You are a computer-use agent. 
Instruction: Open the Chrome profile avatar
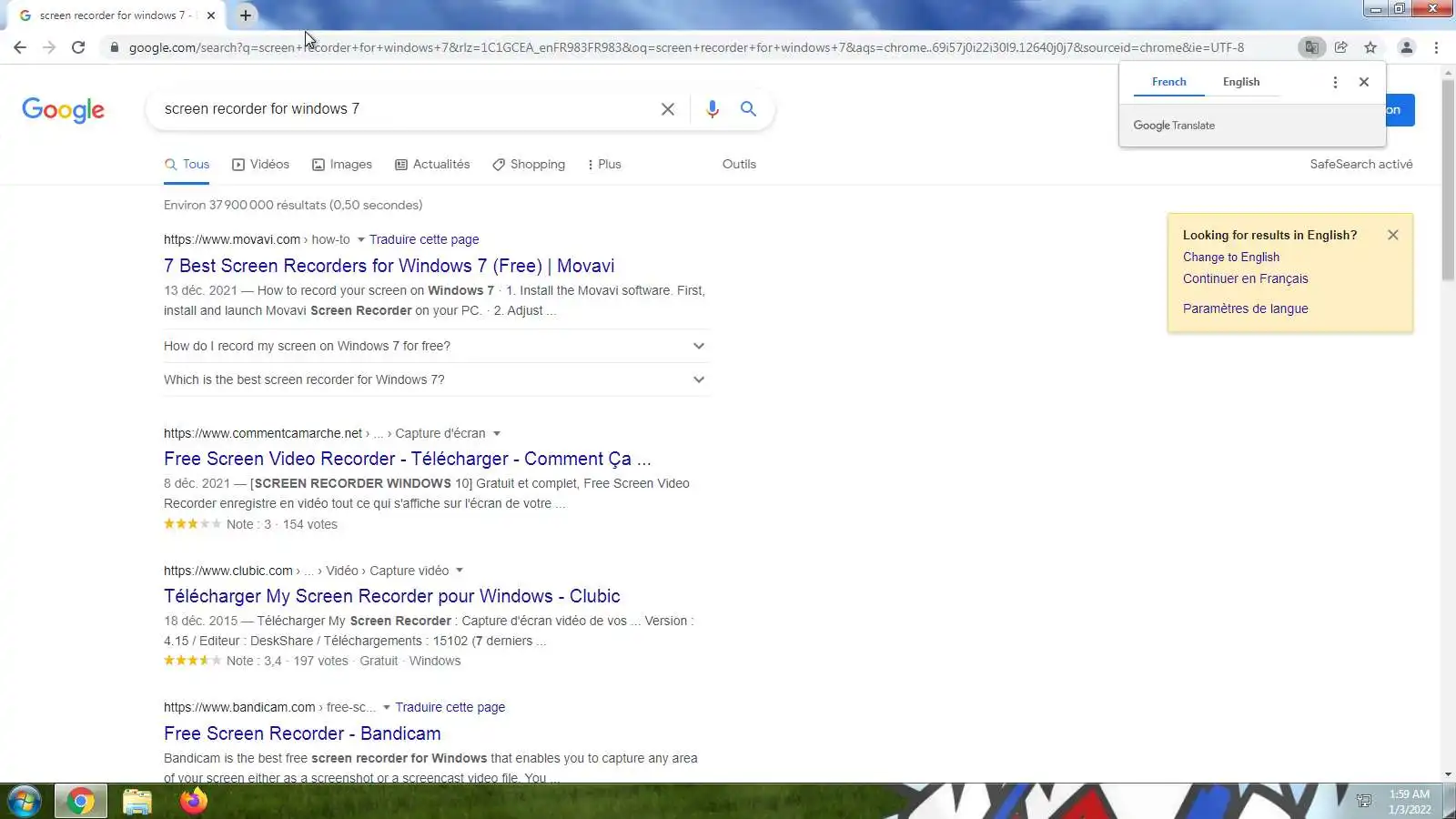(x=1407, y=47)
